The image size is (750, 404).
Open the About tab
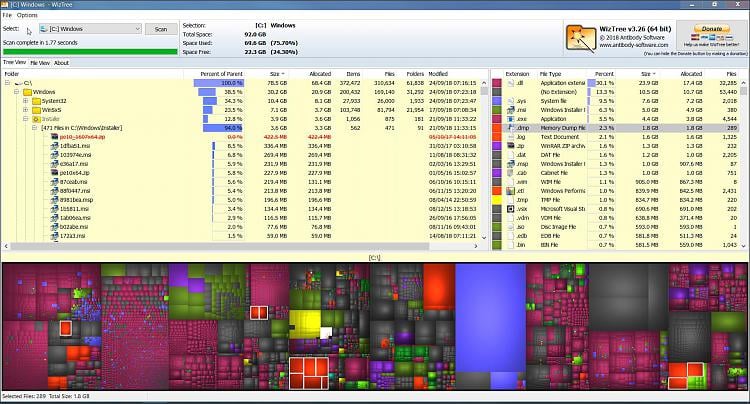61,63
